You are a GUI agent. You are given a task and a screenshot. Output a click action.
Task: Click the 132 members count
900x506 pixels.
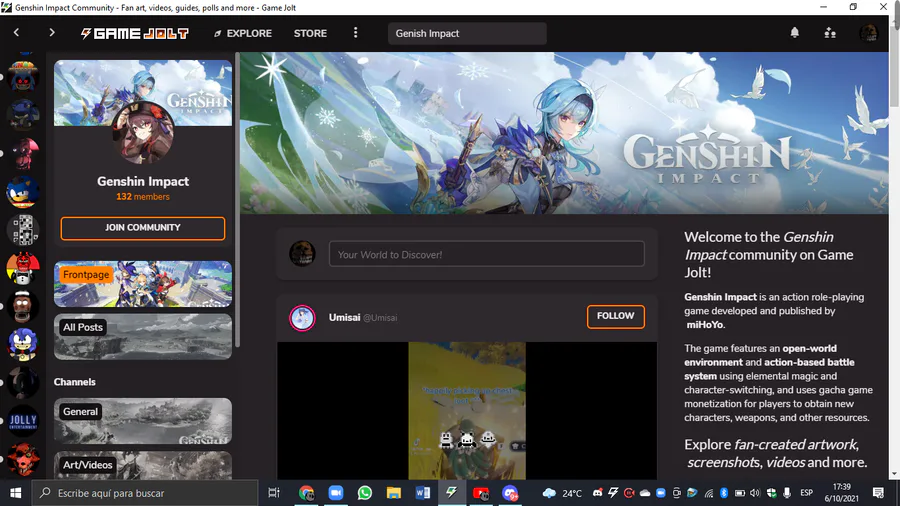pos(143,197)
